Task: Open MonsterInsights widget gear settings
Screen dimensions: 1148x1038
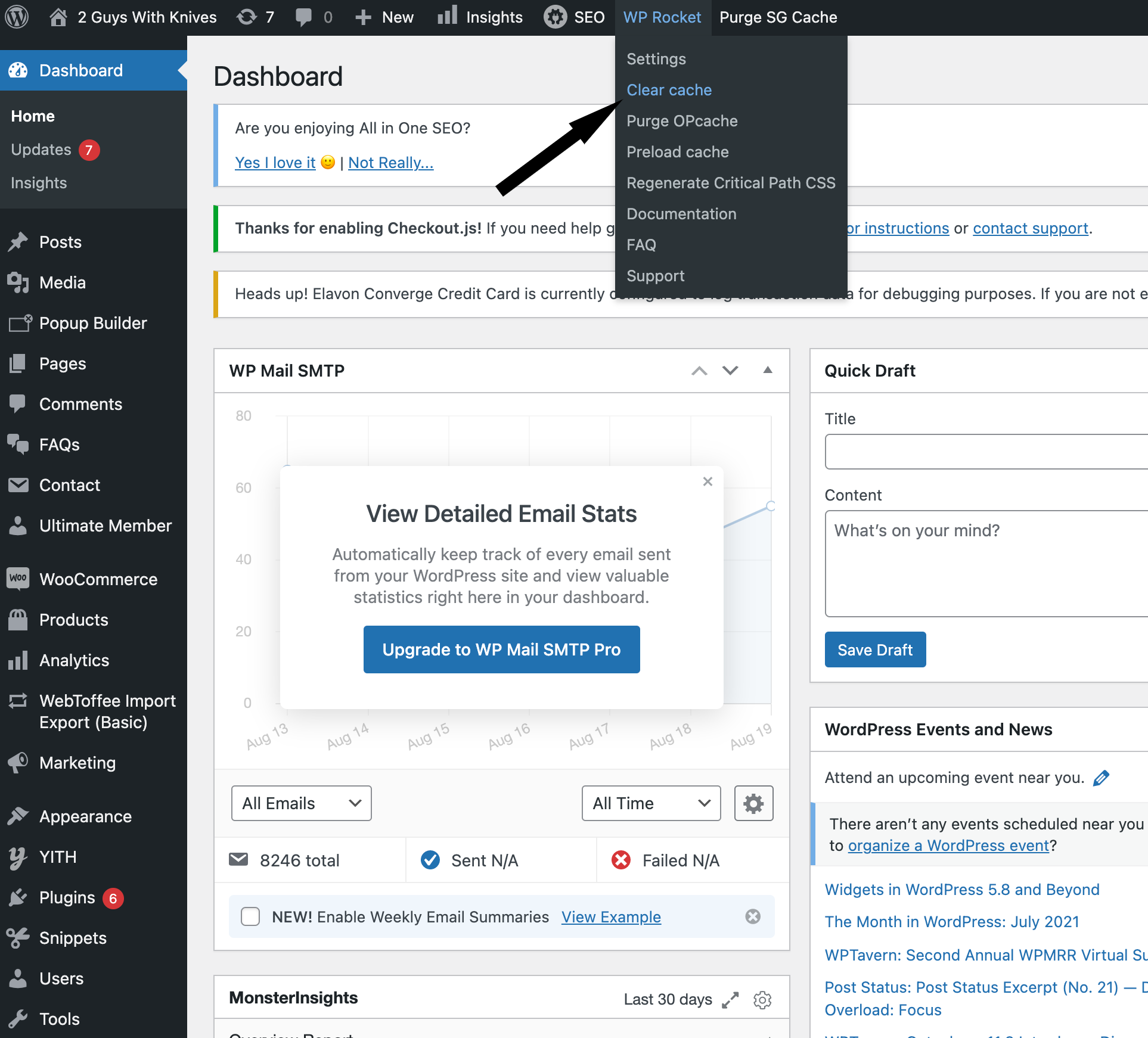Action: pyautogui.click(x=762, y=999)
